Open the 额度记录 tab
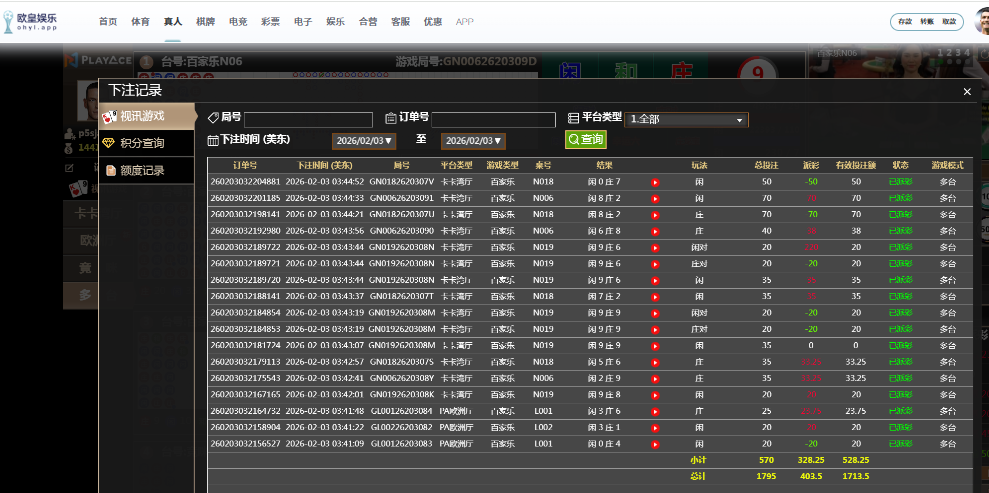This screenshot has width=989, height=493. click(x=147, y=170)
